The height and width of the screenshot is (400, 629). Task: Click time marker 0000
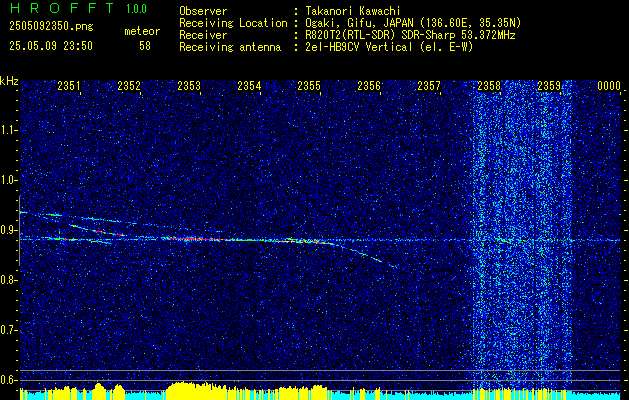(x=609, y=85)
